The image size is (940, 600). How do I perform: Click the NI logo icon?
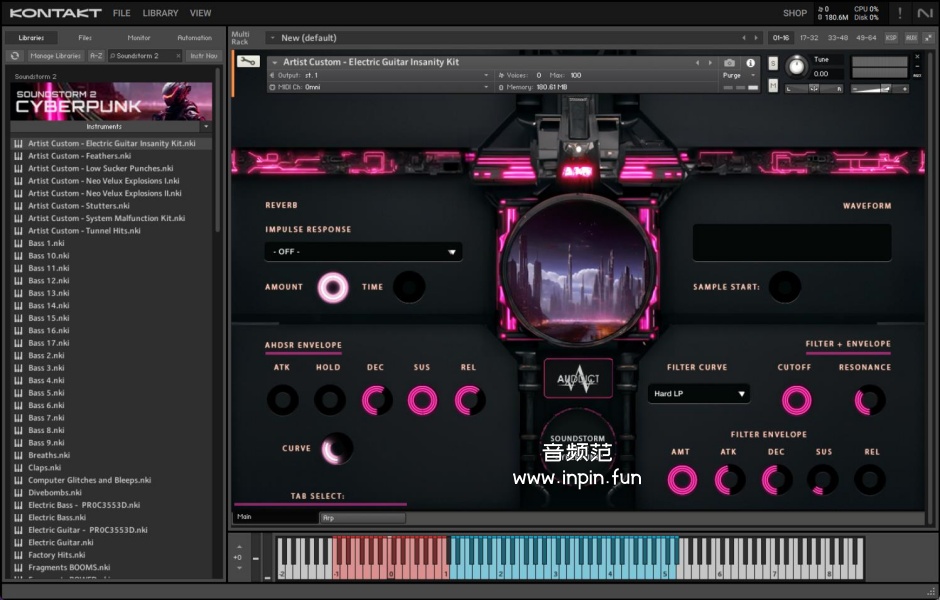click(x=924, y=13)
